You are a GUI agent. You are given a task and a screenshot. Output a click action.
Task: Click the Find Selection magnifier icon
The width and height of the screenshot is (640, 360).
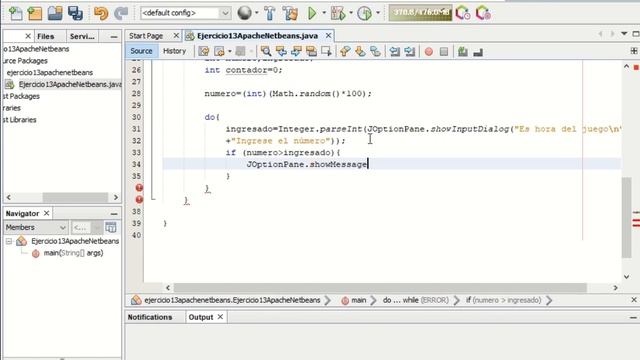pos(266,51)
